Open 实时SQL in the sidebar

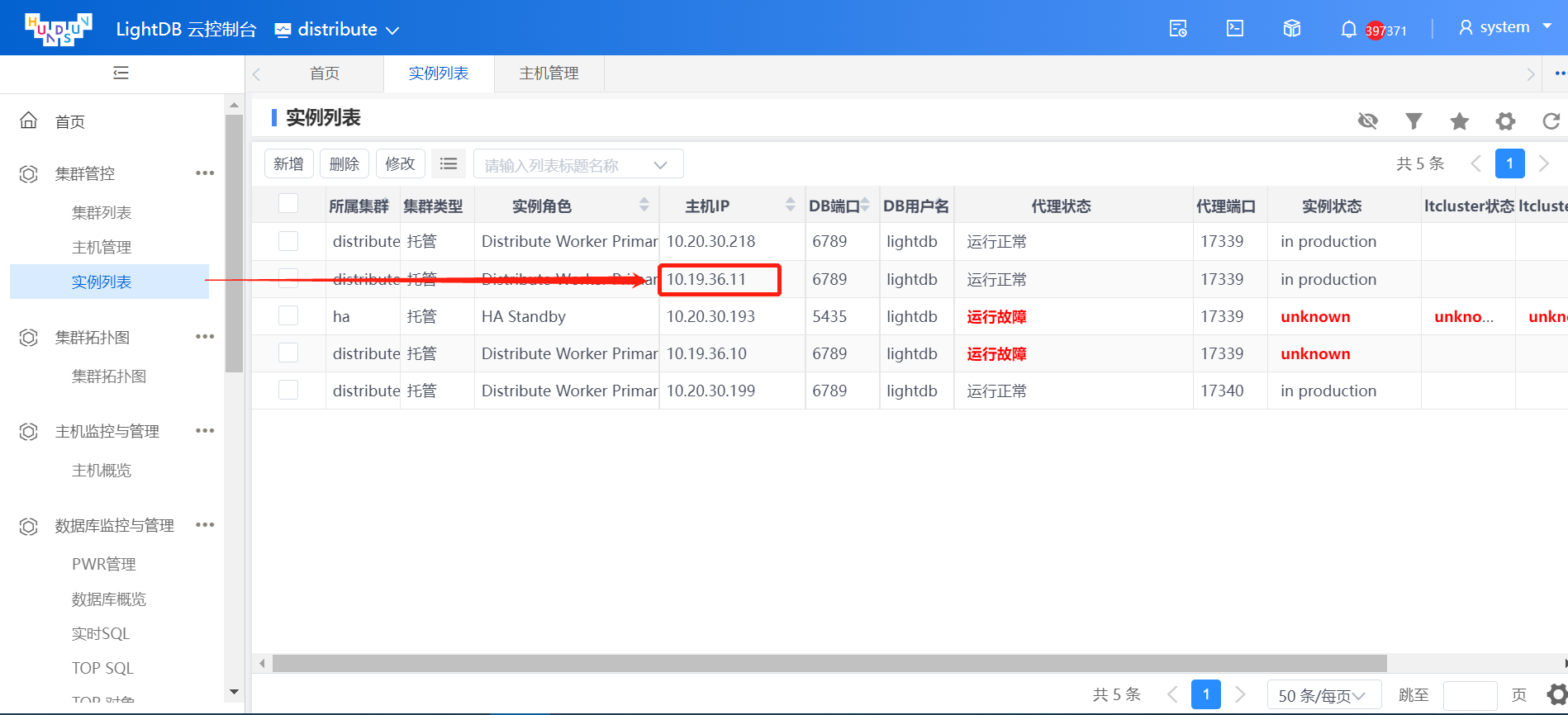tap(101, 633)
